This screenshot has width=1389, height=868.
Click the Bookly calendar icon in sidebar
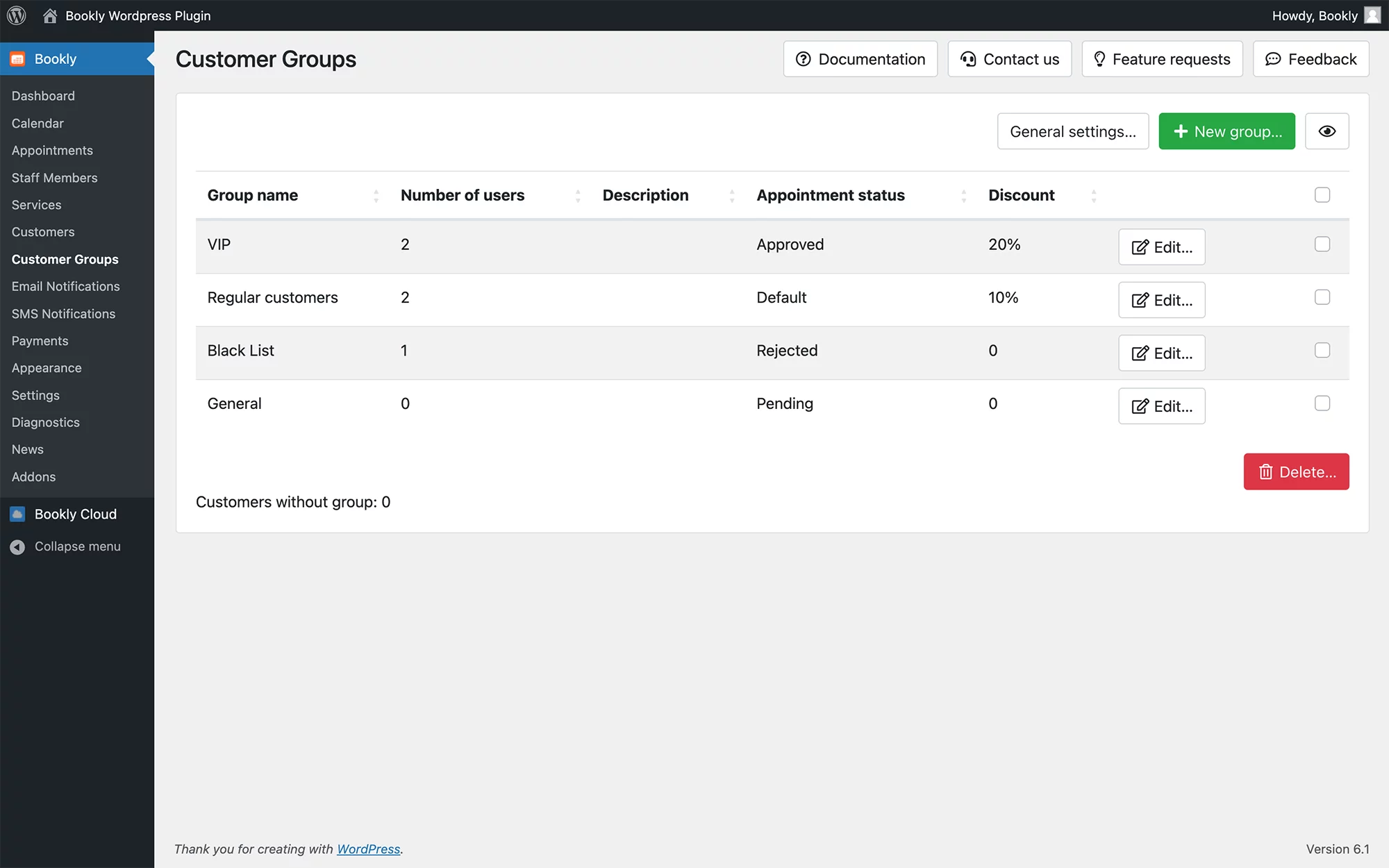17,59
